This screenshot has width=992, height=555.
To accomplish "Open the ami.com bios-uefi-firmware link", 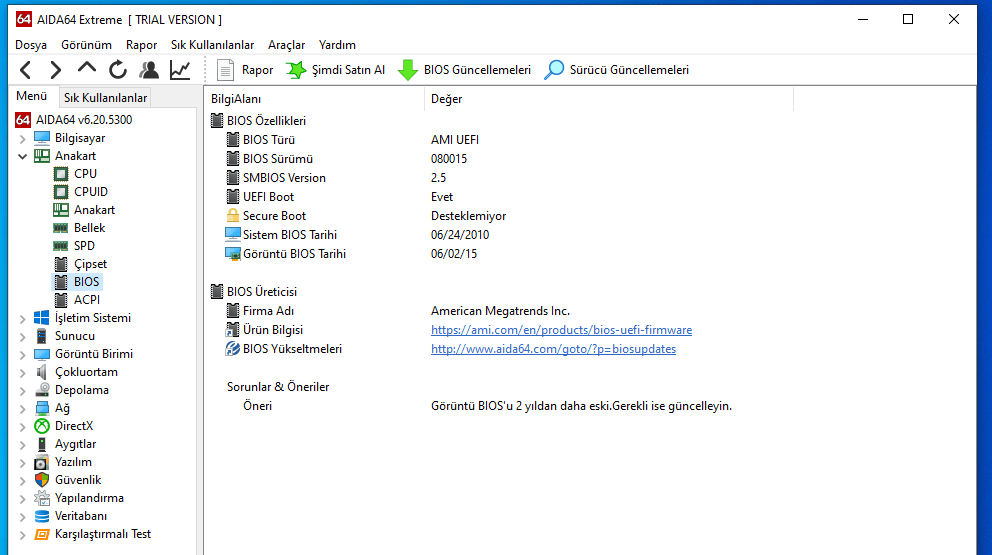I will [561, 330].
